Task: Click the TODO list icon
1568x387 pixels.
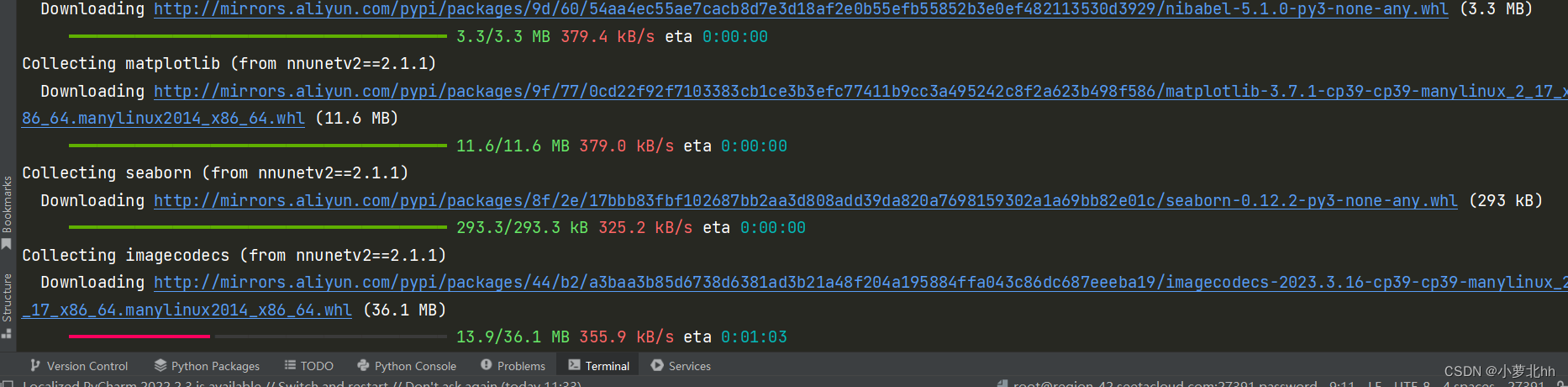Action: pos(290,365)
